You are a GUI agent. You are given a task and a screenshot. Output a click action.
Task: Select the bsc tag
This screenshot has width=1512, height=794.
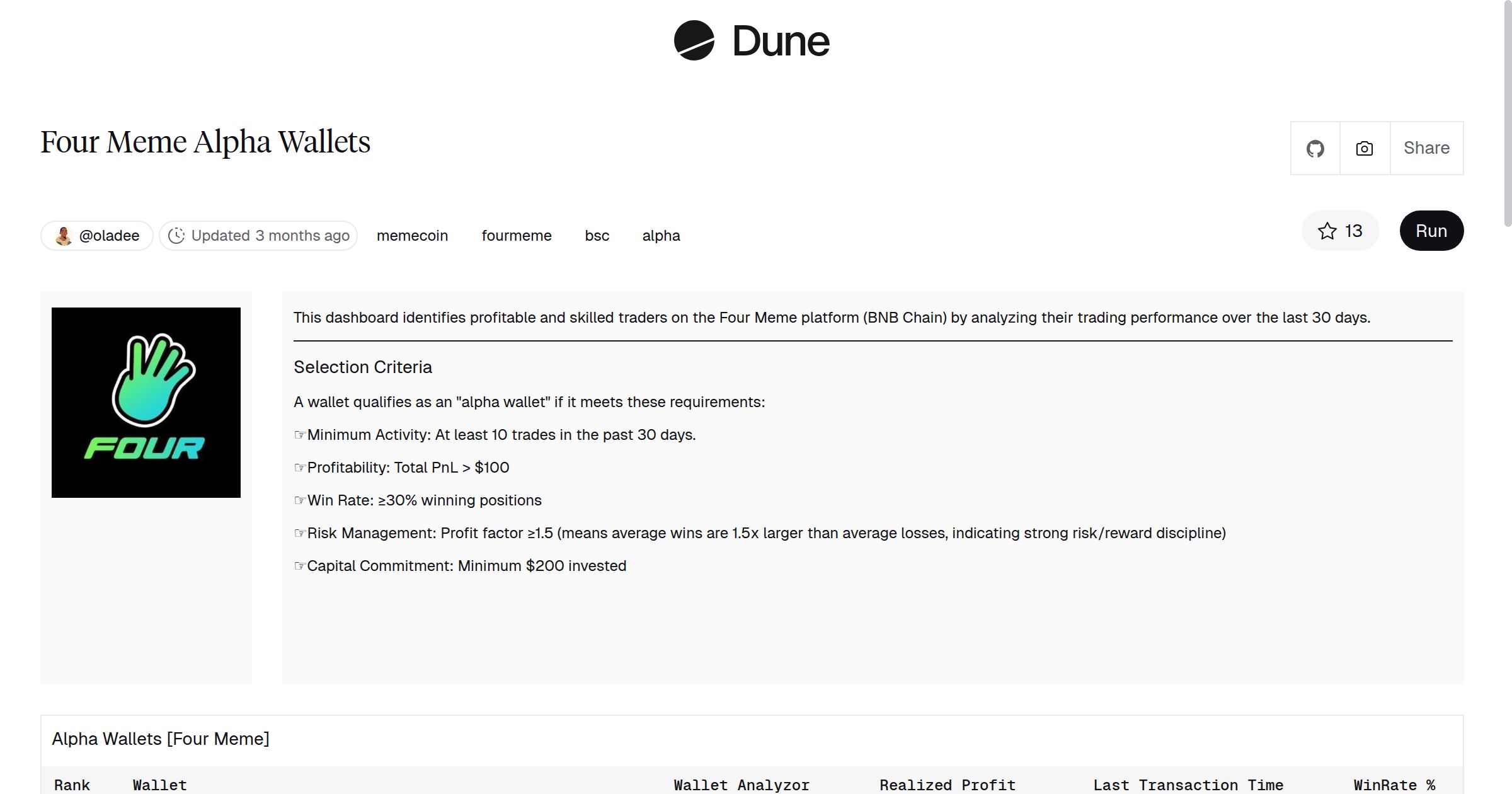pyautogui.click(x=597, y=236)
